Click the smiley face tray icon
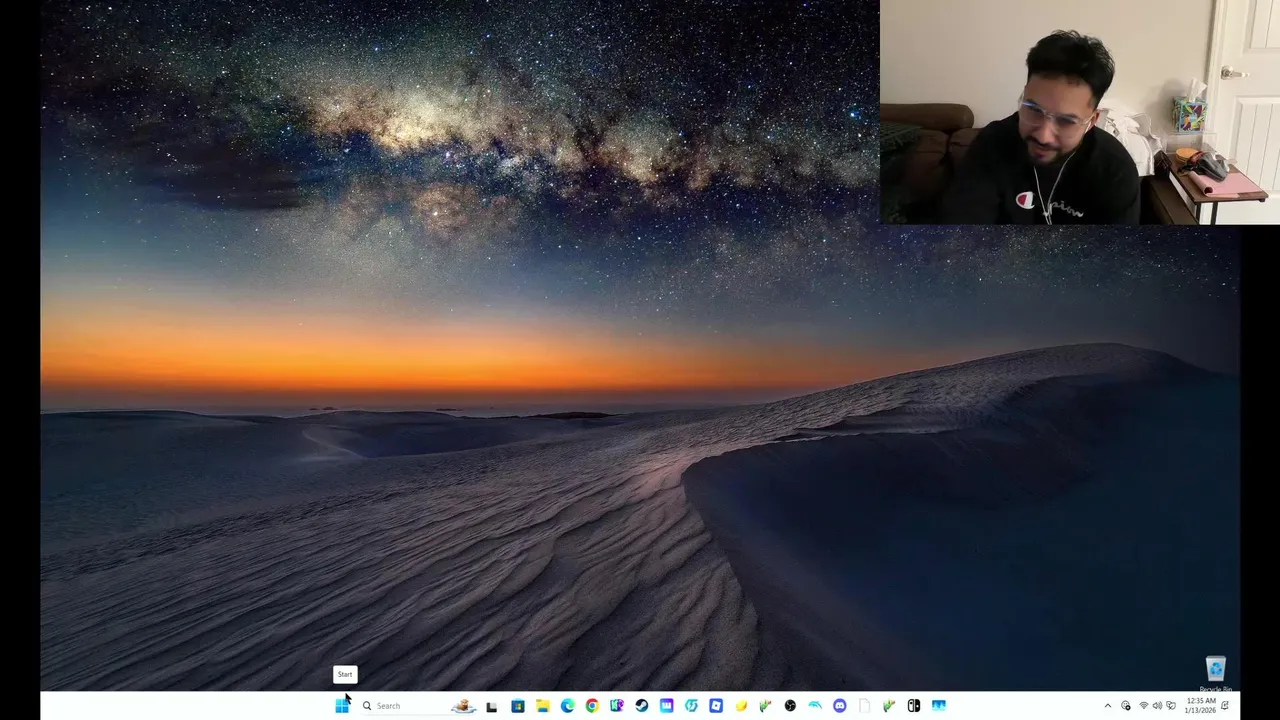The height and width of the screenshot is (720, 1280). pyautogui.click(x=1126, y=706)
